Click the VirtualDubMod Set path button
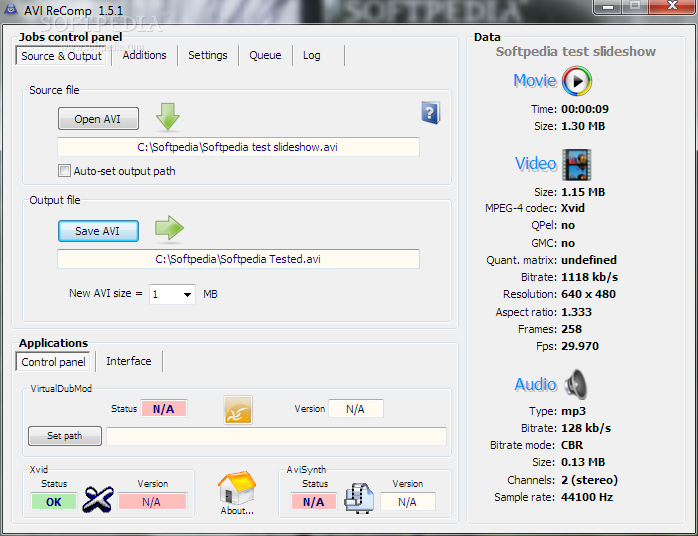 click(65, 436)
